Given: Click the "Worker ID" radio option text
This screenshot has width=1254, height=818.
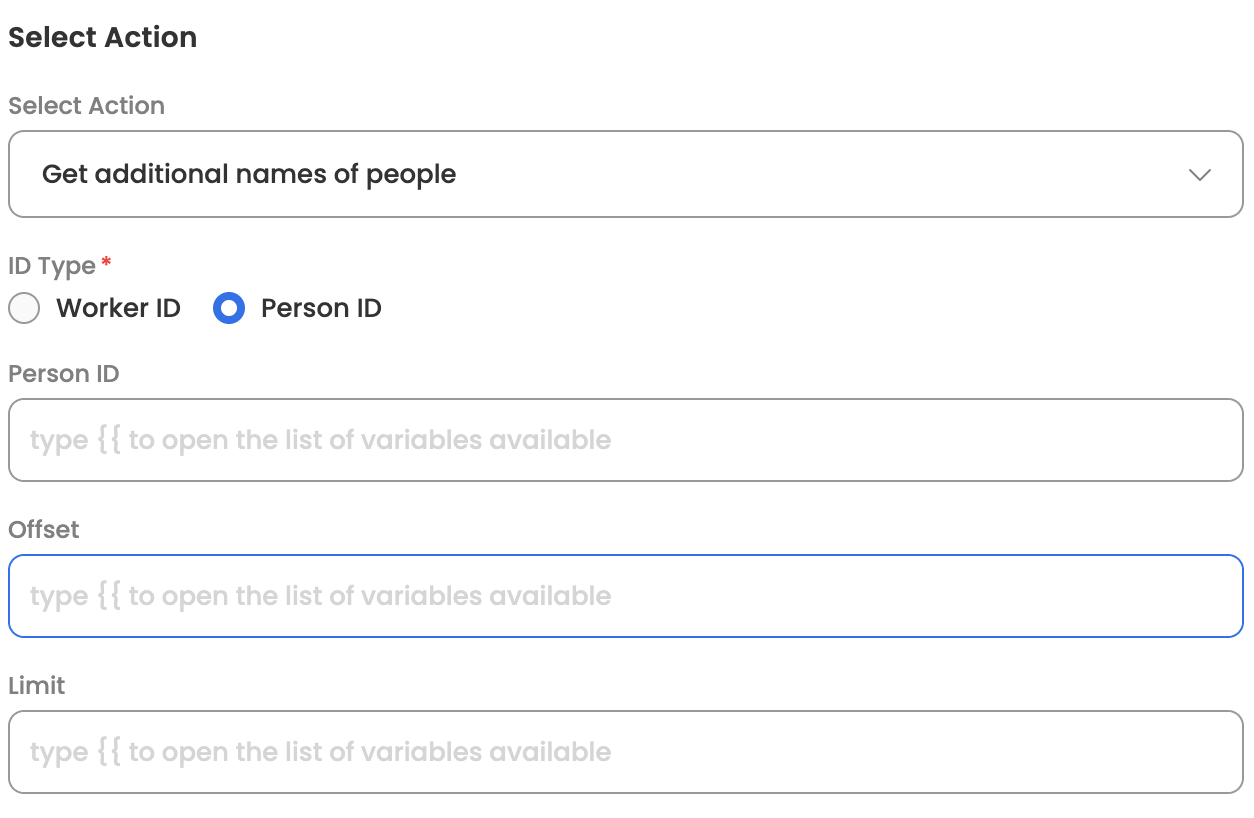Looking at the screenshot, I should (x=118, y=308).
